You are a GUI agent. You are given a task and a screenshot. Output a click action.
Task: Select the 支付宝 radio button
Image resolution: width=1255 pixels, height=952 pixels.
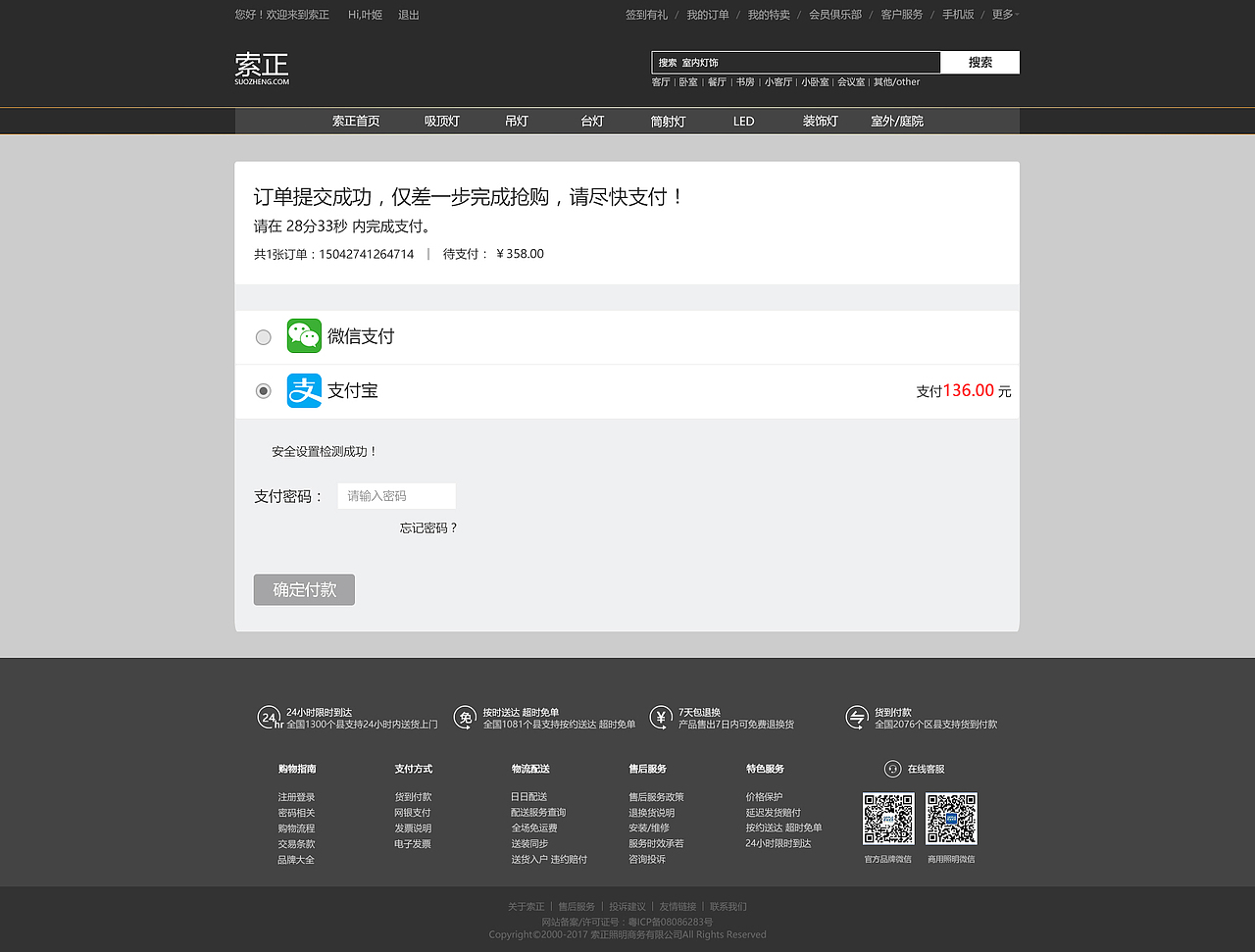[x=263, y=390]
